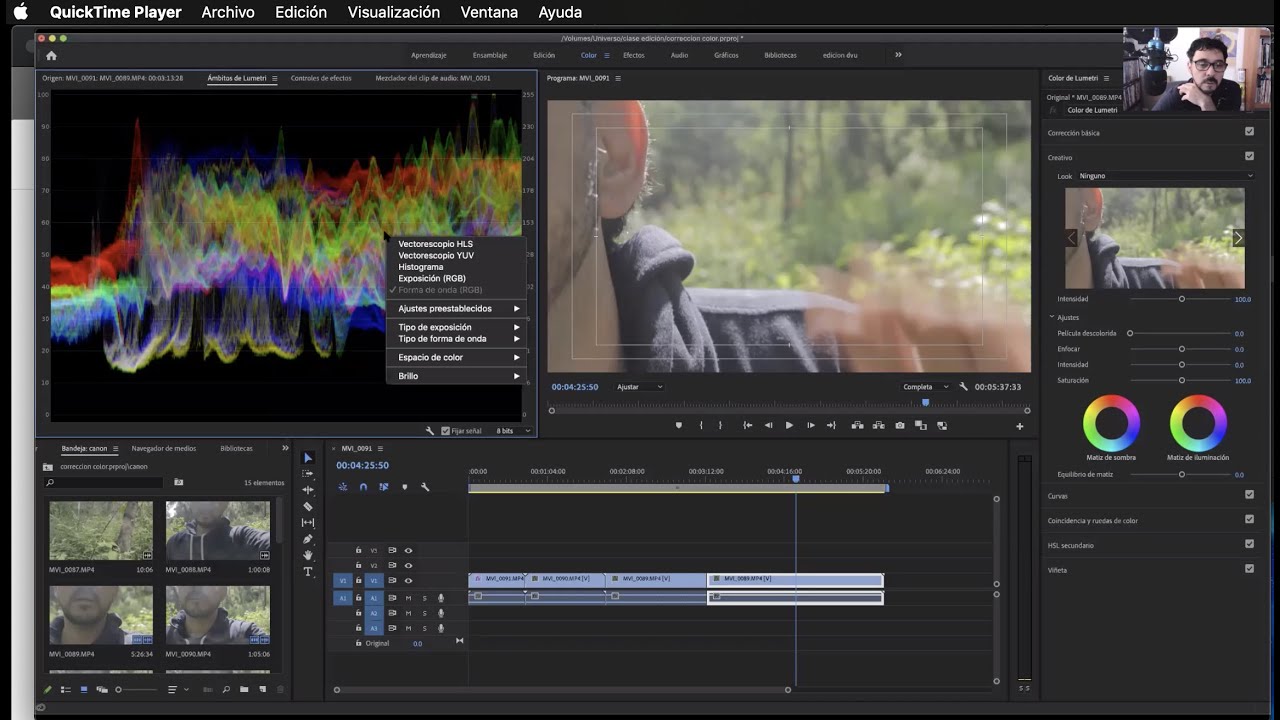The width and height of the screenshot is (1280, 720).
Task: Click the Mark In brace button
Action: [700, 425]
